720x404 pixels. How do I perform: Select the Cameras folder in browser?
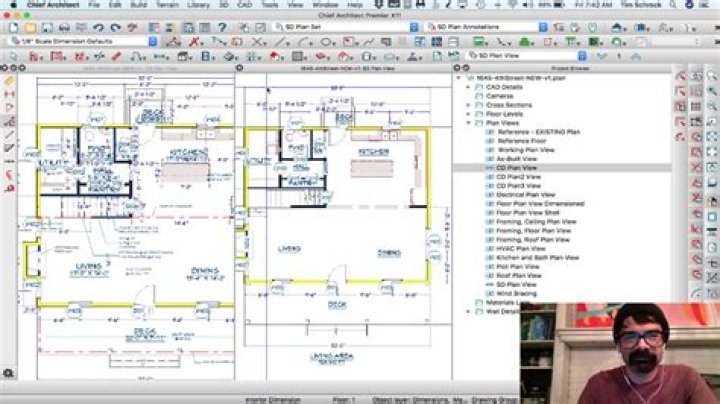pos(499,96)
